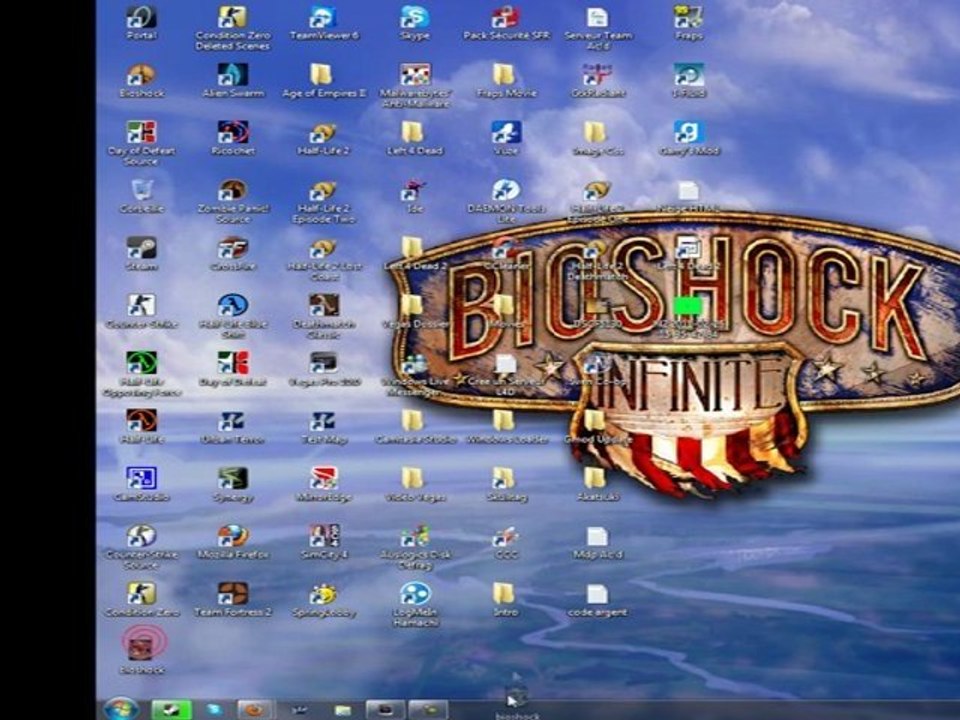Open the file explorer taskbar icon
The width and height of the screenshot is (960, 720).
[343, 710]
